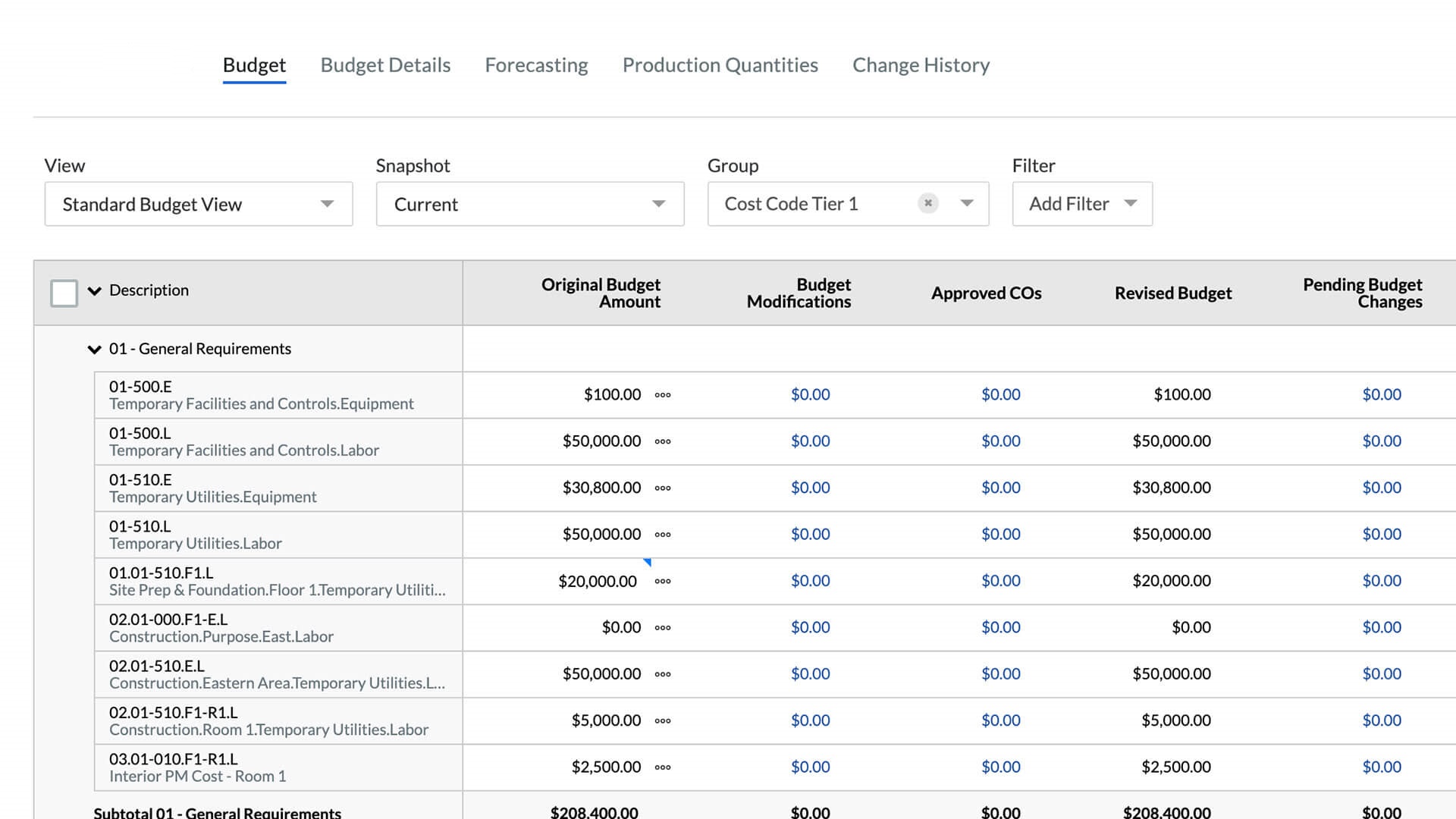
Task: Open the Standard Budget View dropdown
Action: pyautogui.click(x=199, y=204)
